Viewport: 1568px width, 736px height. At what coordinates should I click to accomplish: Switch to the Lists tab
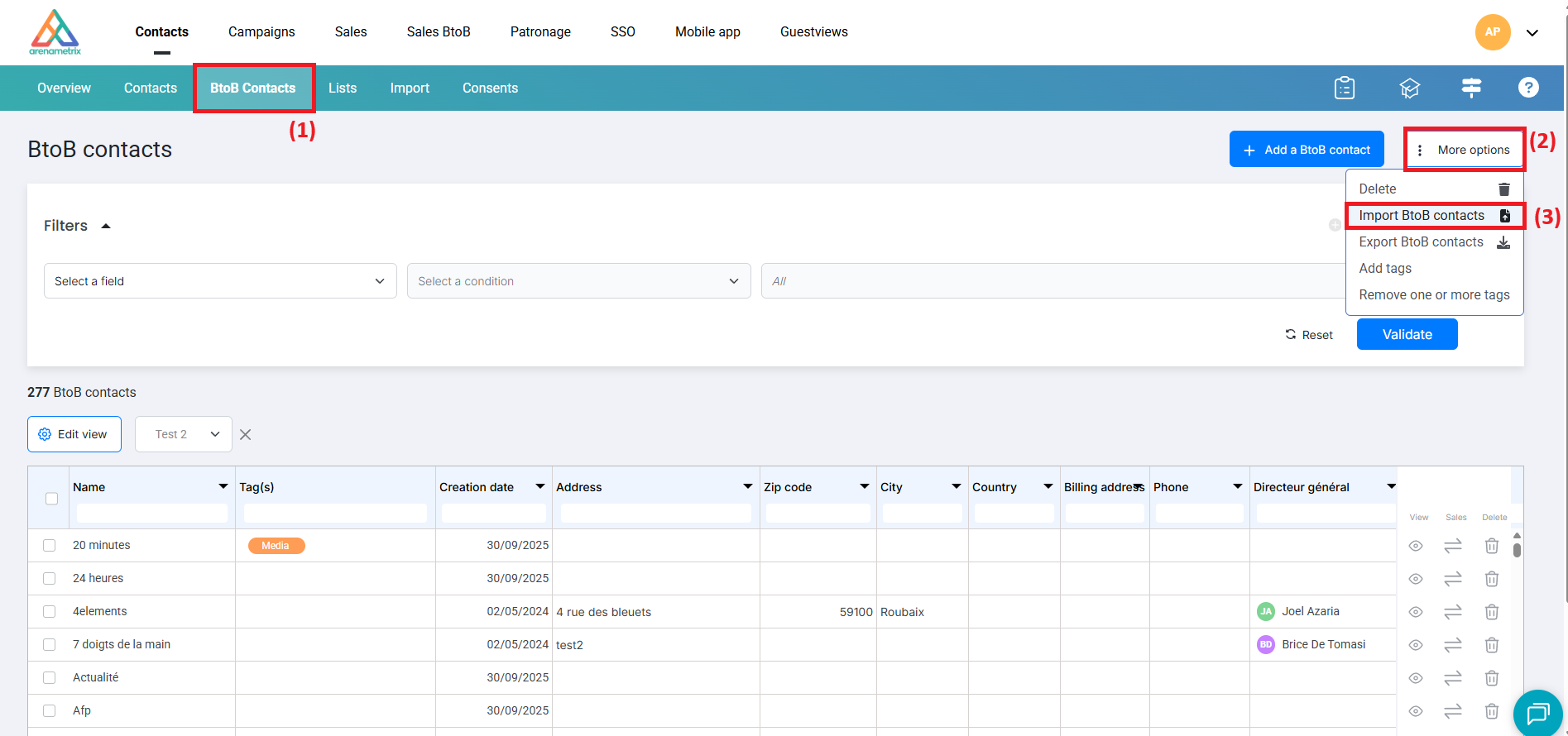343,88
